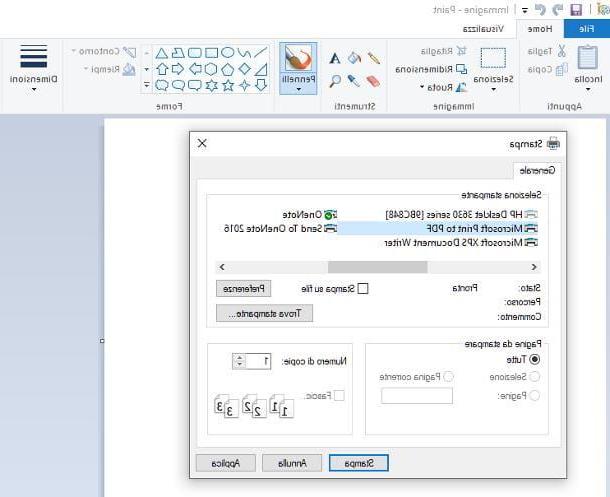The height and width of the screenshot is (497, 610).
Task: Choose the curve shape in Forme
Action: tap(244, 52)
